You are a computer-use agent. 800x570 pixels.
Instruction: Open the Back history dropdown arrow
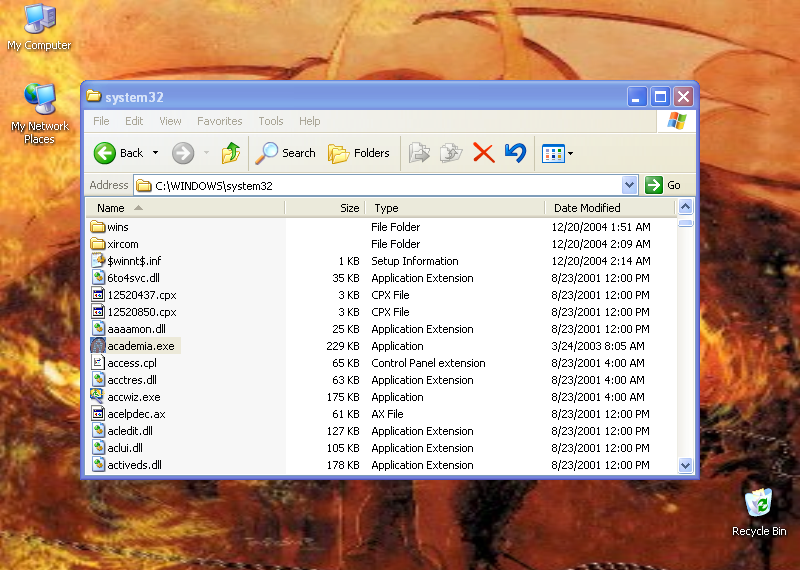pyautogui.click(x=155, y=153)
